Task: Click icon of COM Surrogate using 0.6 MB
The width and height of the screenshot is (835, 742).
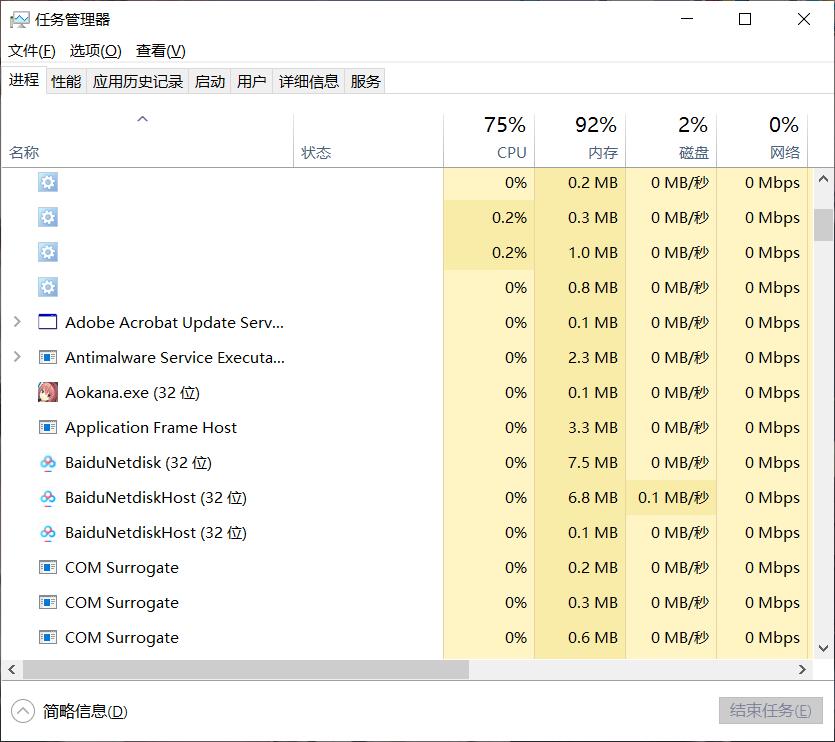Action: pos(48,637)
